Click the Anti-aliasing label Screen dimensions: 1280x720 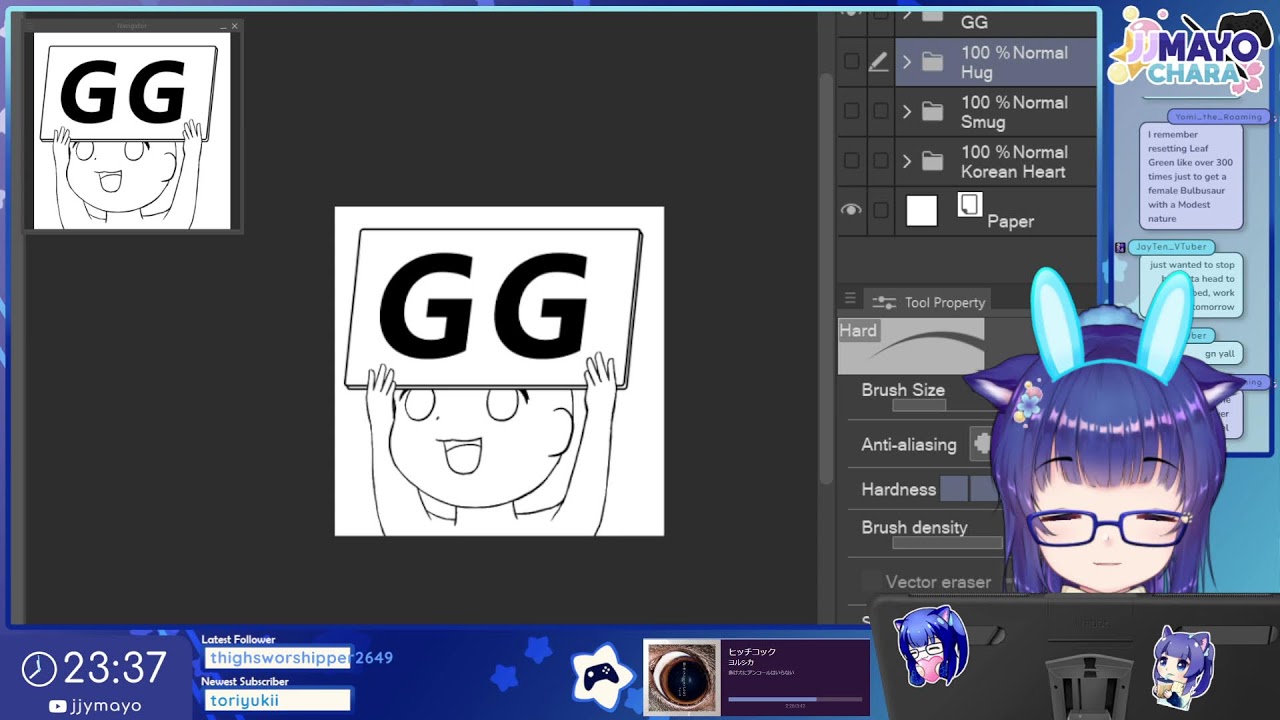(909, 444)
